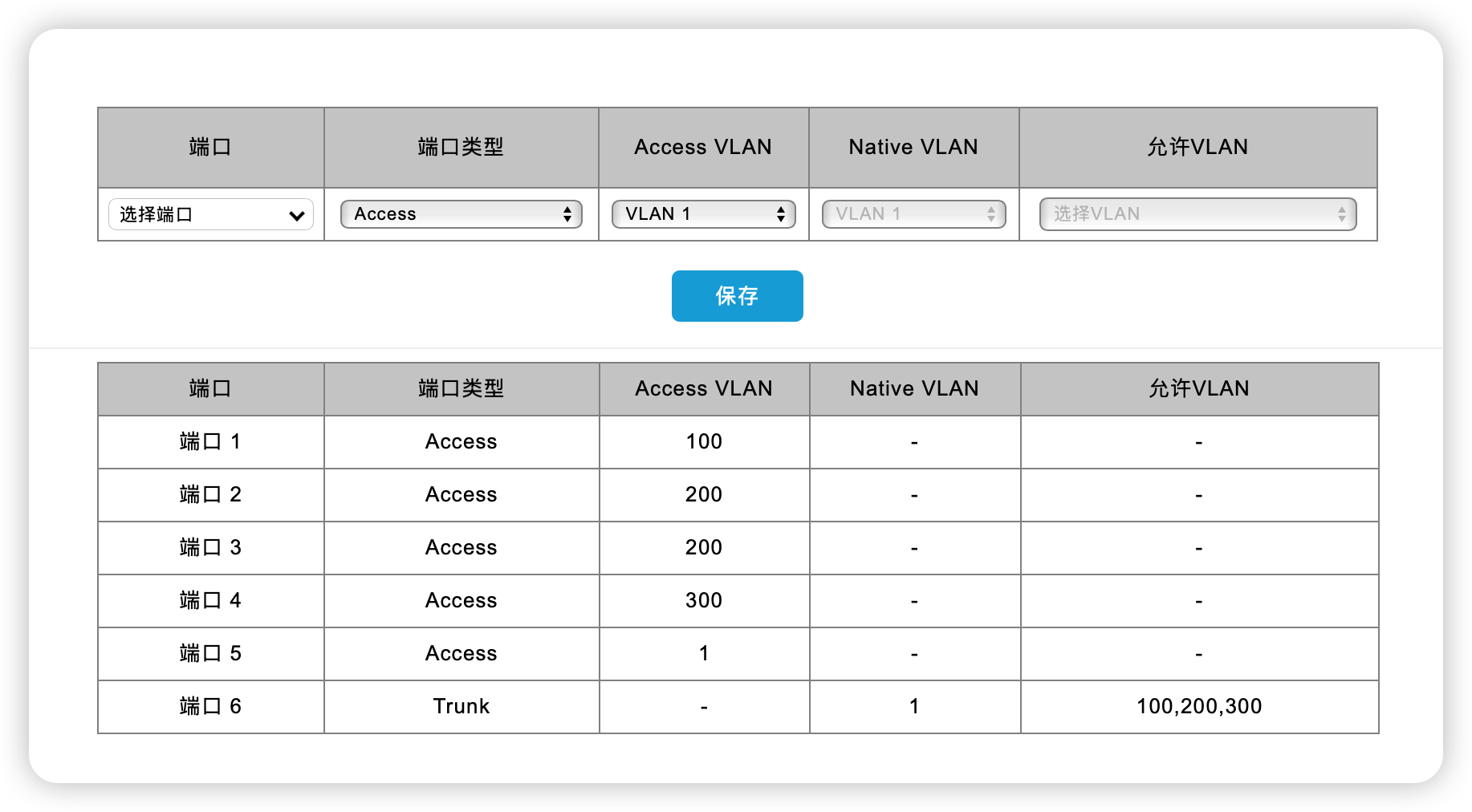This screenshot has width=1472, height=812.
Task: Select the 端口 1 row cell
Action: coord(210,442)
